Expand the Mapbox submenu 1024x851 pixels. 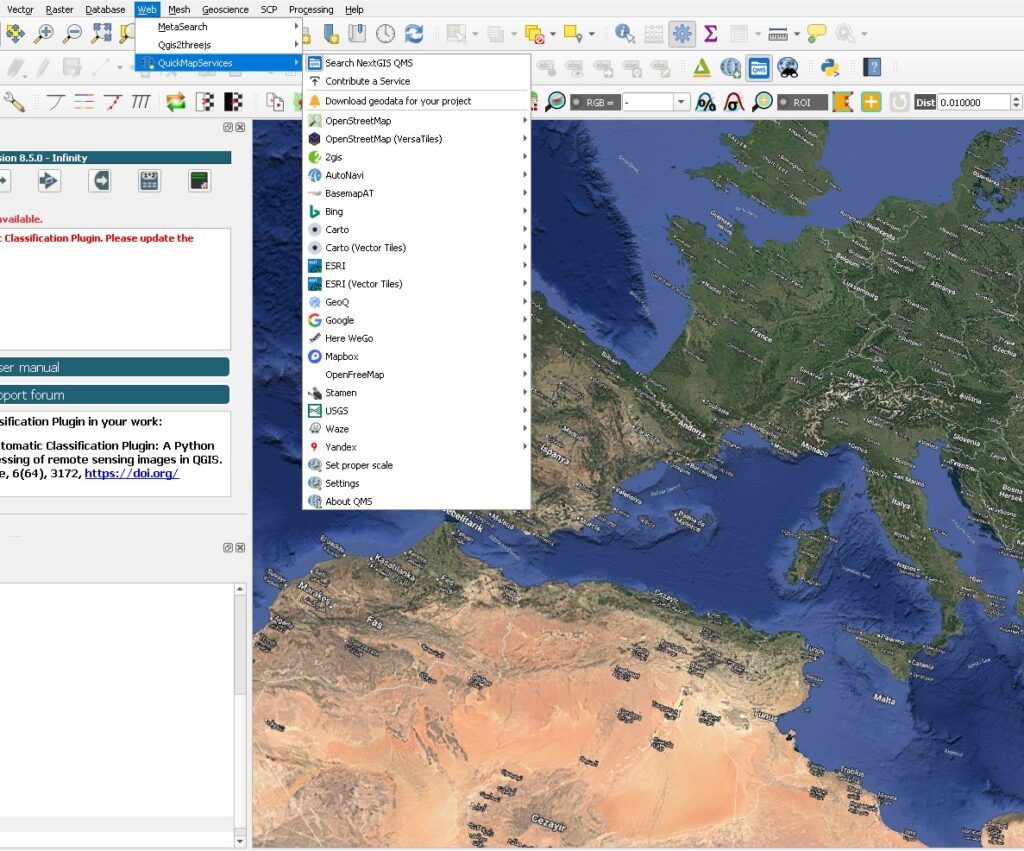tap(417, 357)
